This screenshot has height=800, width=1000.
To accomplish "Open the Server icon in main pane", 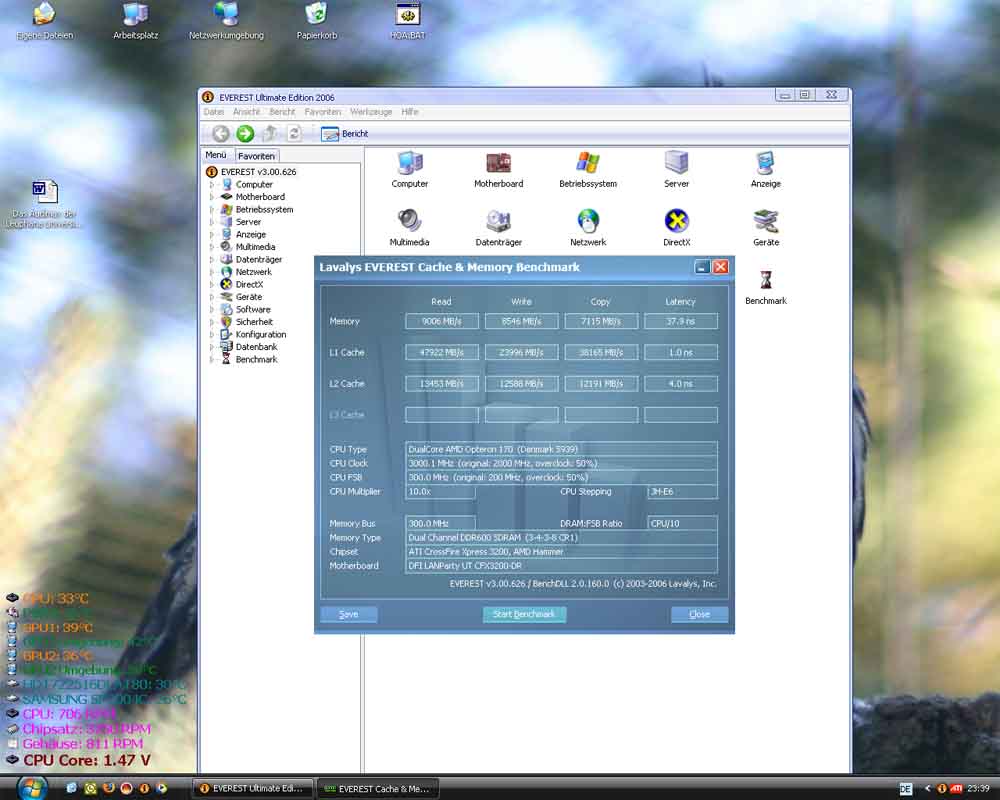I will click(x=676, y=169).
